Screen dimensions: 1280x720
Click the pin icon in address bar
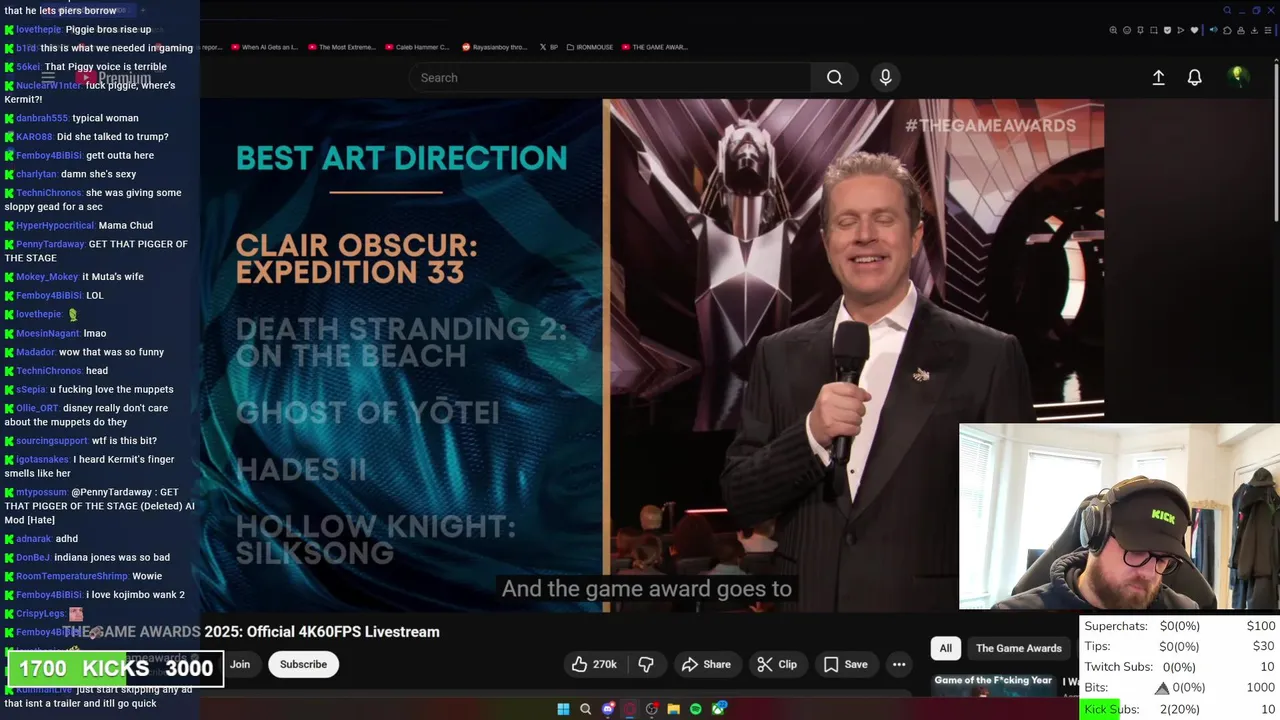(x=1140, y=30)
